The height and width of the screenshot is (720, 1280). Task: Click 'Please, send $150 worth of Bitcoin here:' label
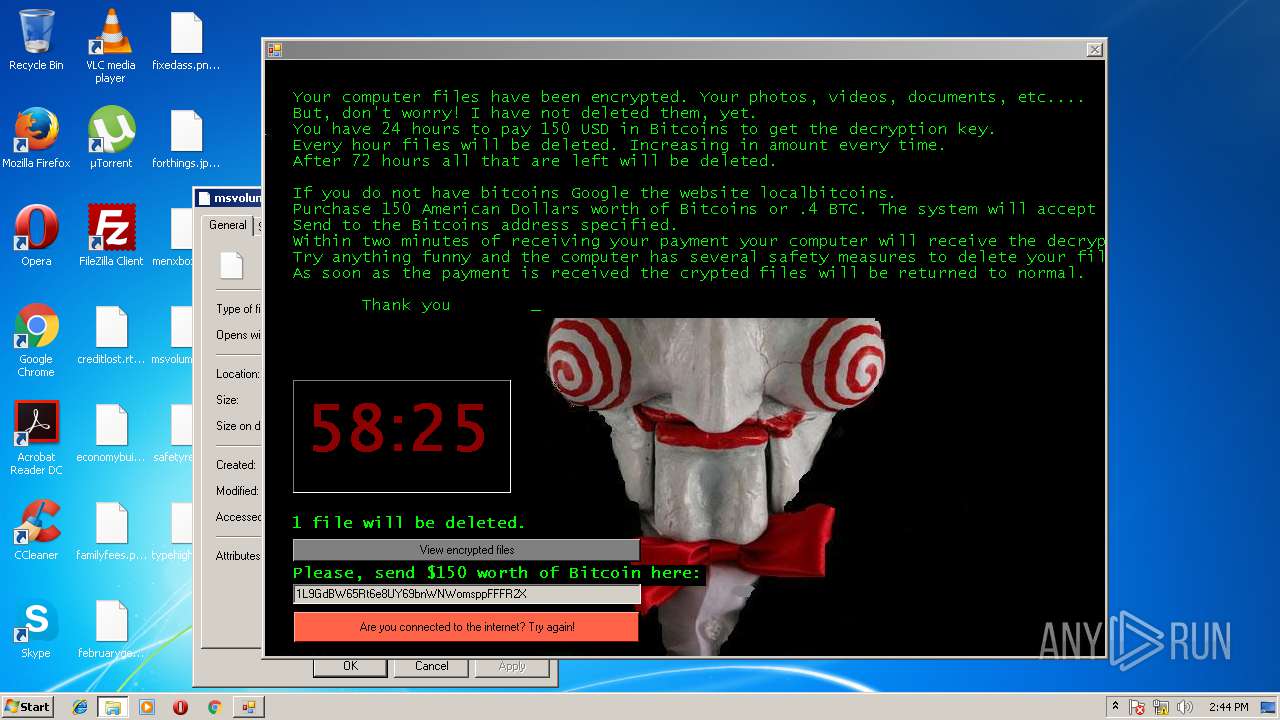tap(497, 573)
